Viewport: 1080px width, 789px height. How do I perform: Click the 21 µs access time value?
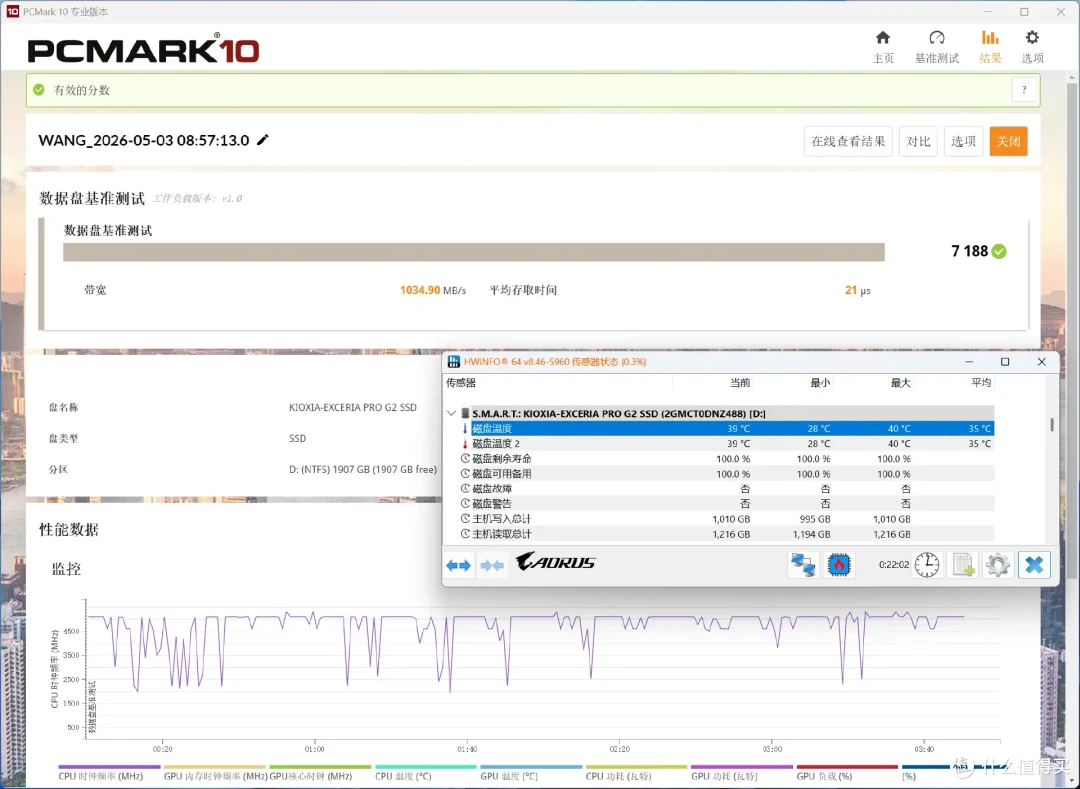pos(858,291)
